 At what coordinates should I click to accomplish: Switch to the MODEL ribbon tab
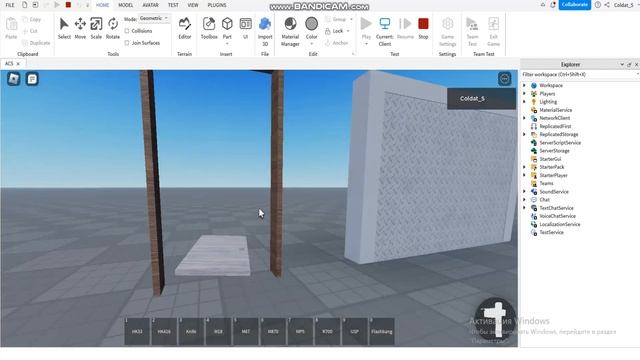pos(125,5)
